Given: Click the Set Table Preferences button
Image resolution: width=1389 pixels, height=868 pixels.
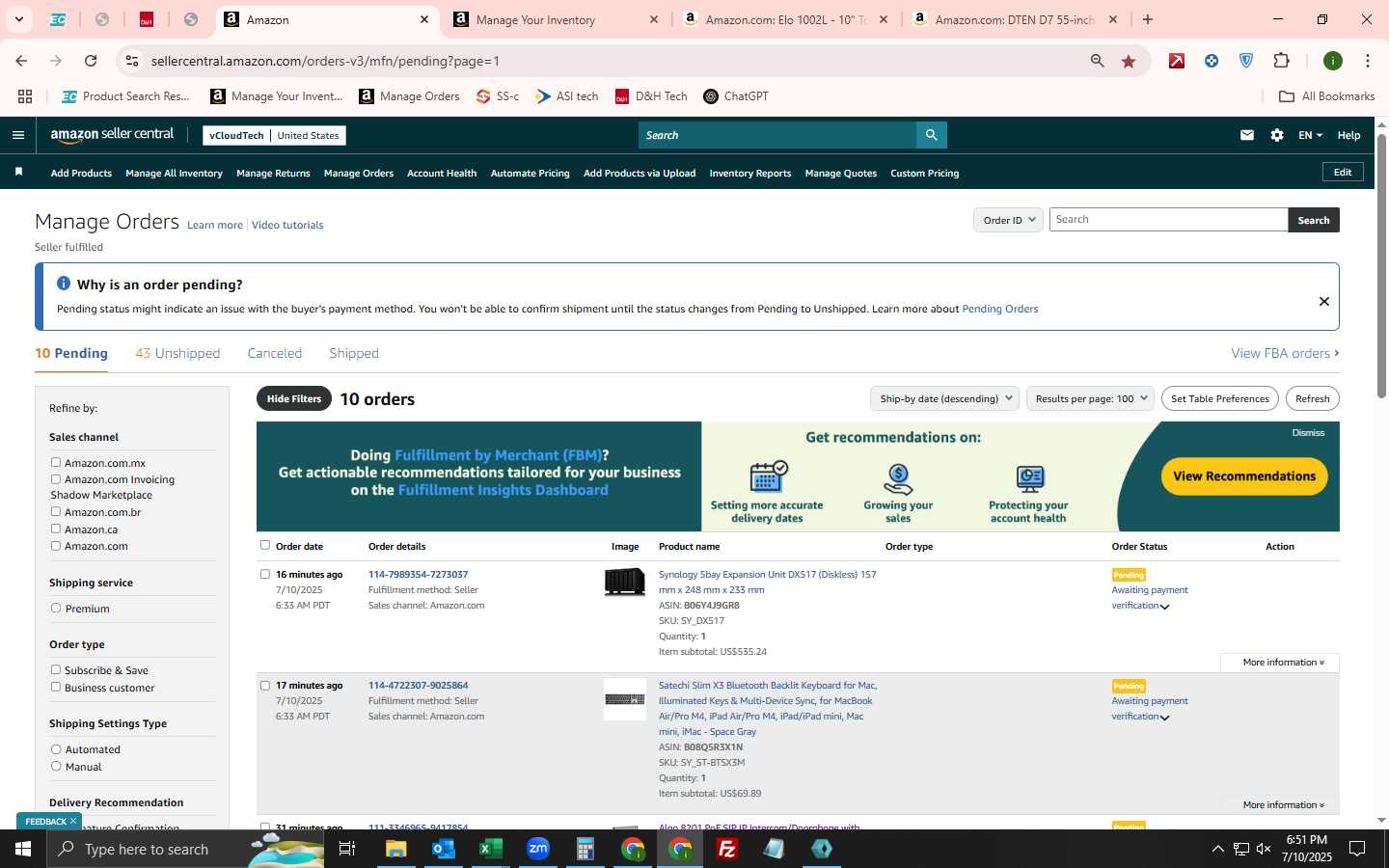Looking at the screenshot, I should coord(1220,398).
